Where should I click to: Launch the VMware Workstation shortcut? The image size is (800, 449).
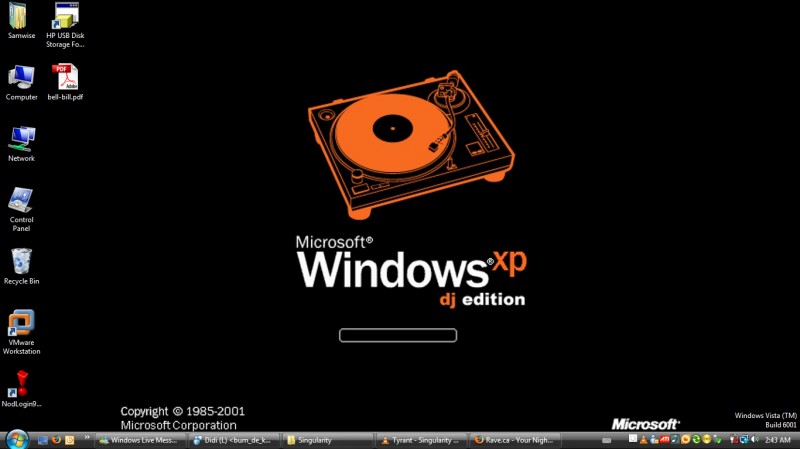coord(21,332)
